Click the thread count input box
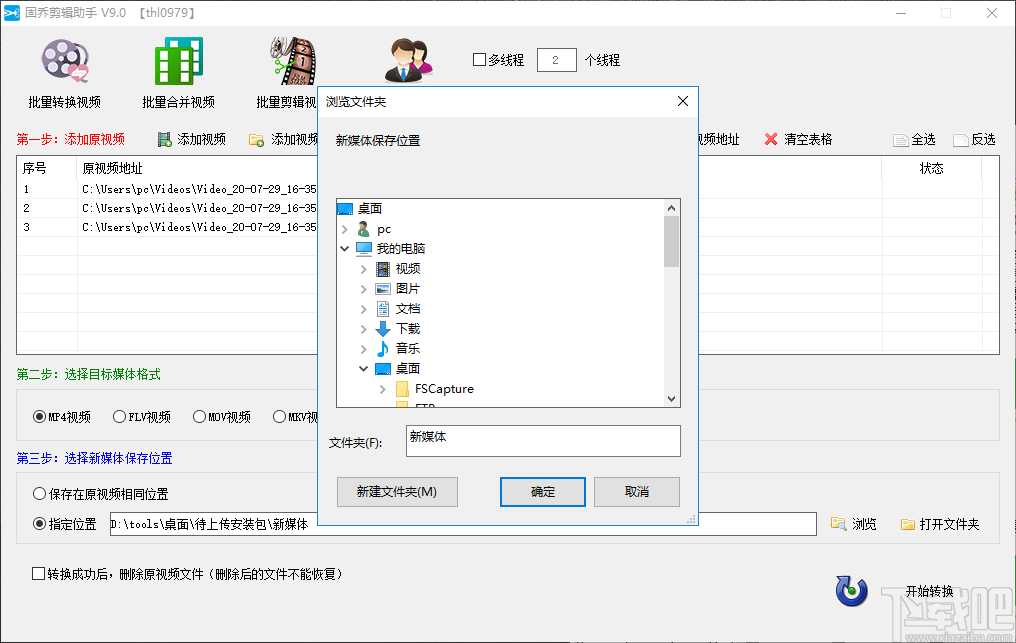 [x=557, y=60]
